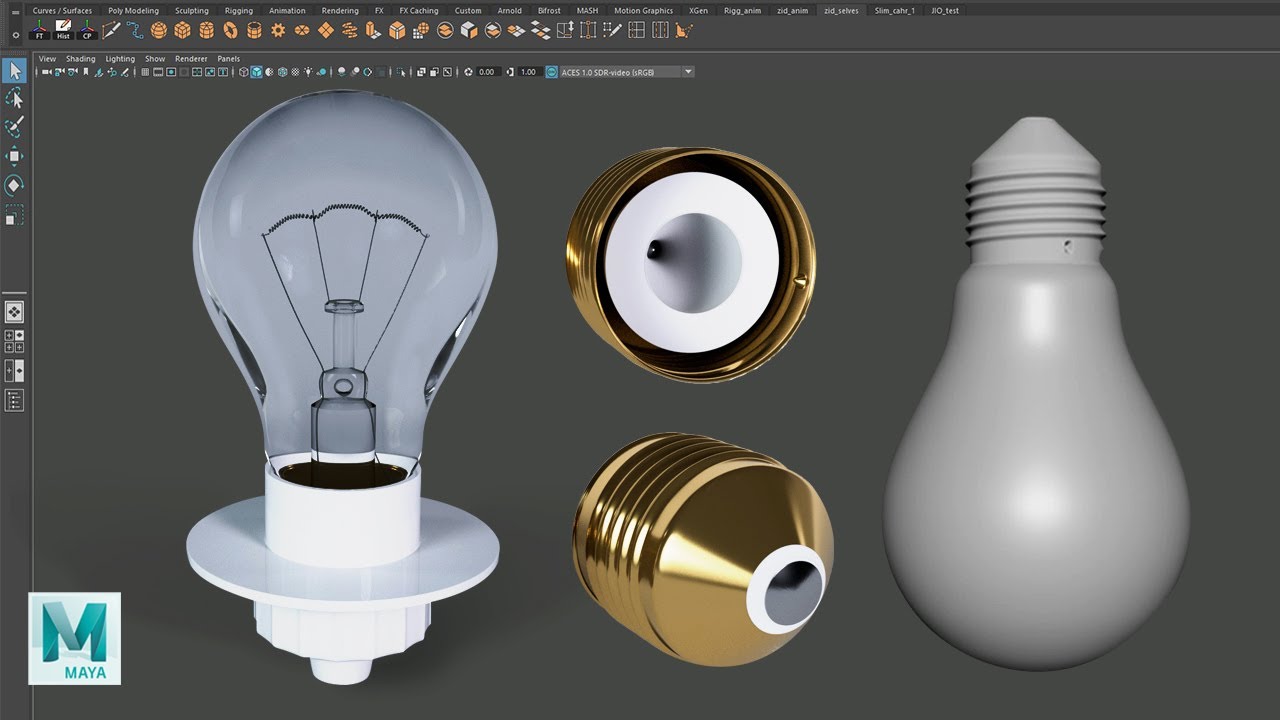Switch to the zid_selves shelf tab
The height and width of the screenshot is (720, 1280).
(841, 10)
